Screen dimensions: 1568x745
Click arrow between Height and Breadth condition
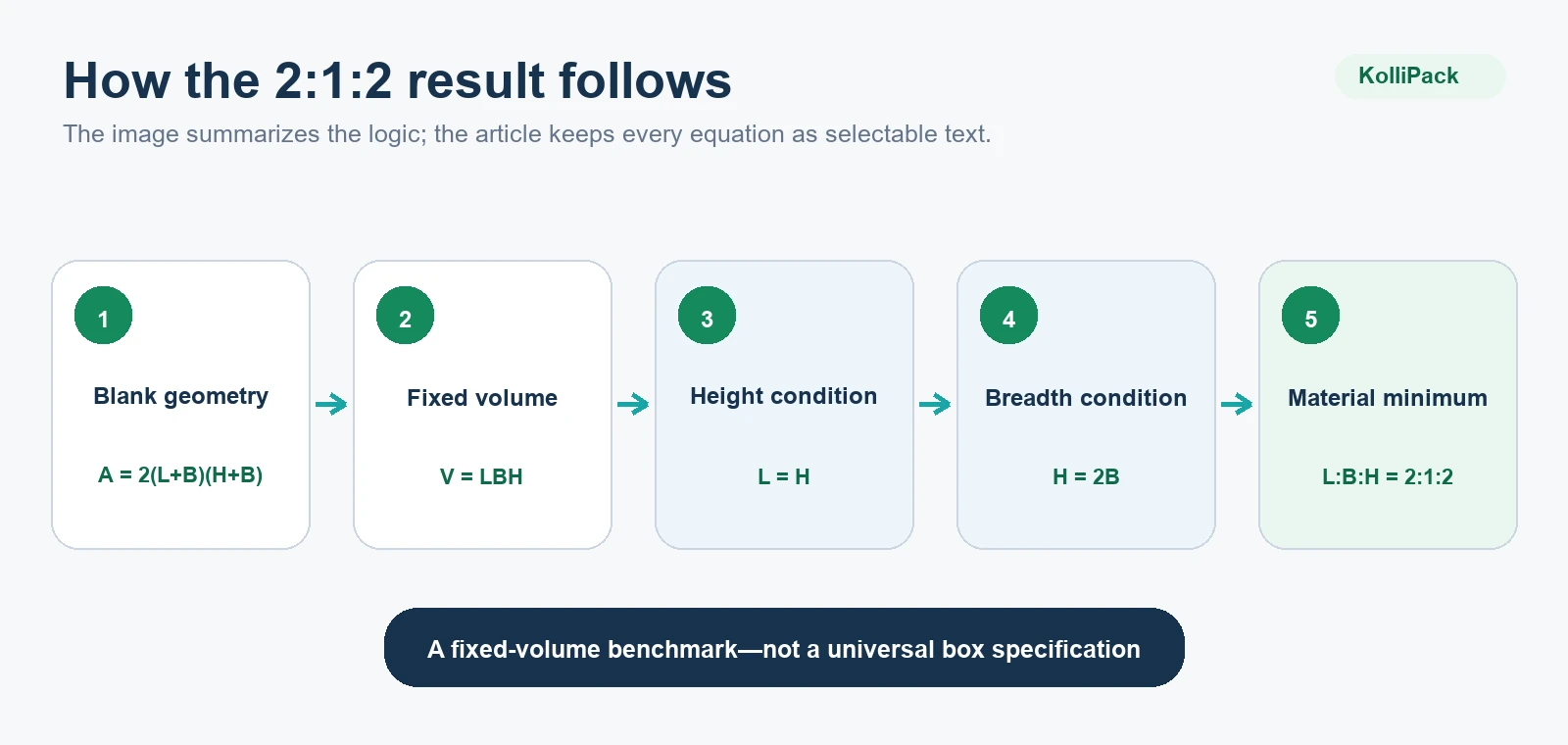(x=935, y=404)
